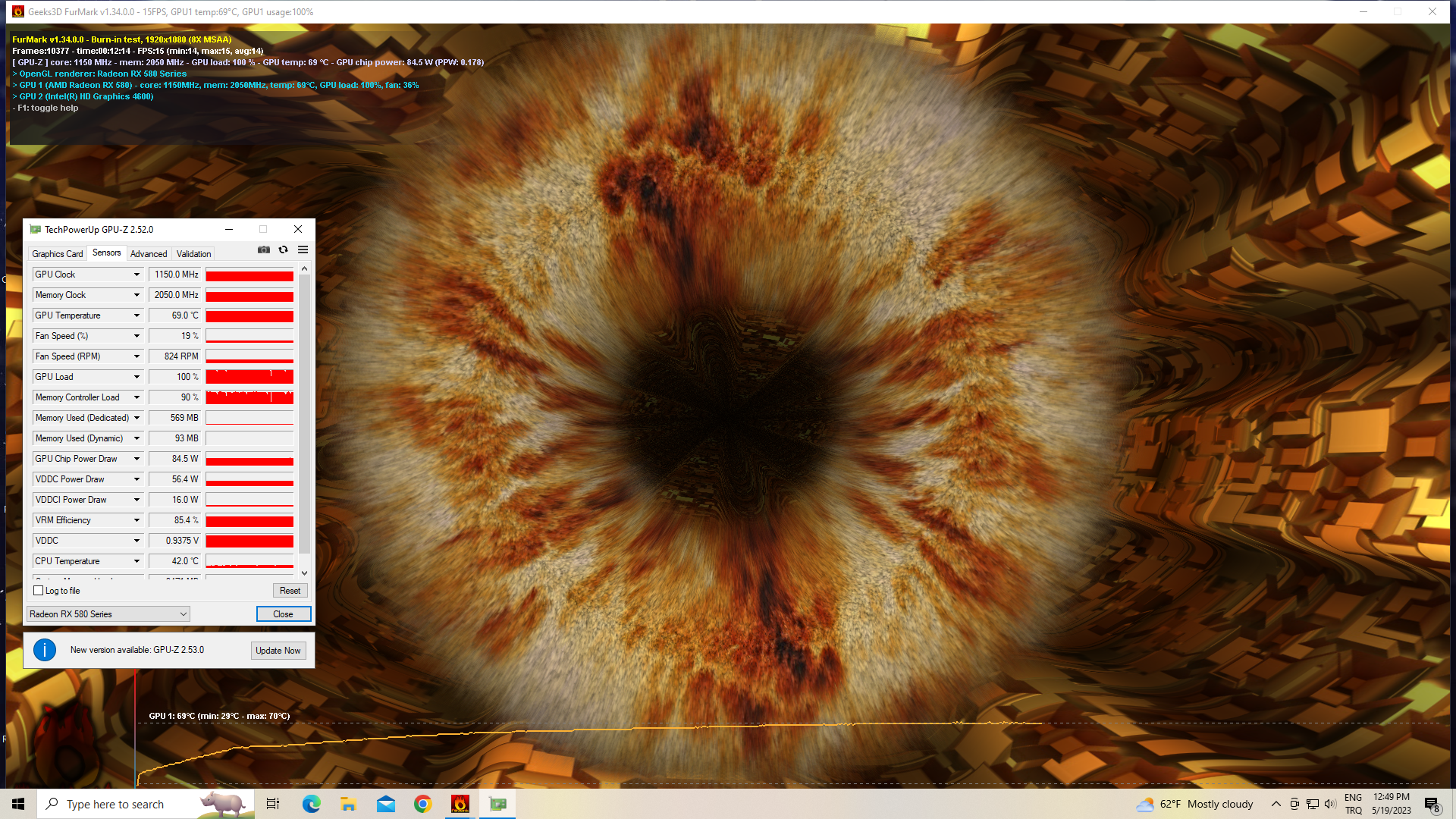This screenshot has height=819, width=1456.
Task: Open the network icon in the tray
Action: 1313,804
